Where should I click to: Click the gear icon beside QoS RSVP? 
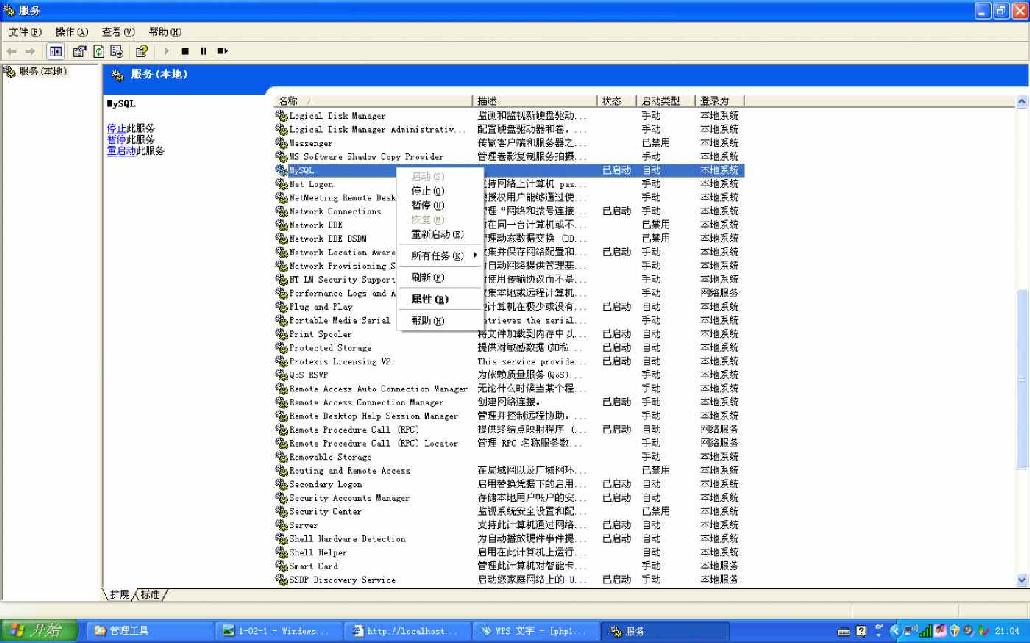pyautogui.click(x=281, y=375)
